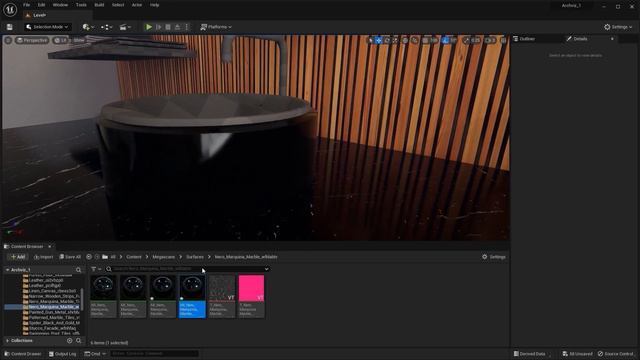Search folders in the Archviz_1 tree

(78, 270)
